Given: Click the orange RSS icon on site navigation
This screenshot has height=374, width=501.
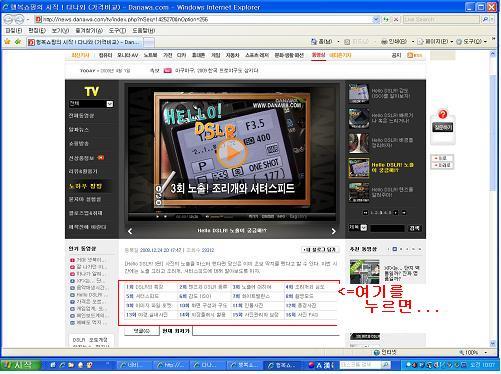Looking at the screenshot, I should (410, 55).
